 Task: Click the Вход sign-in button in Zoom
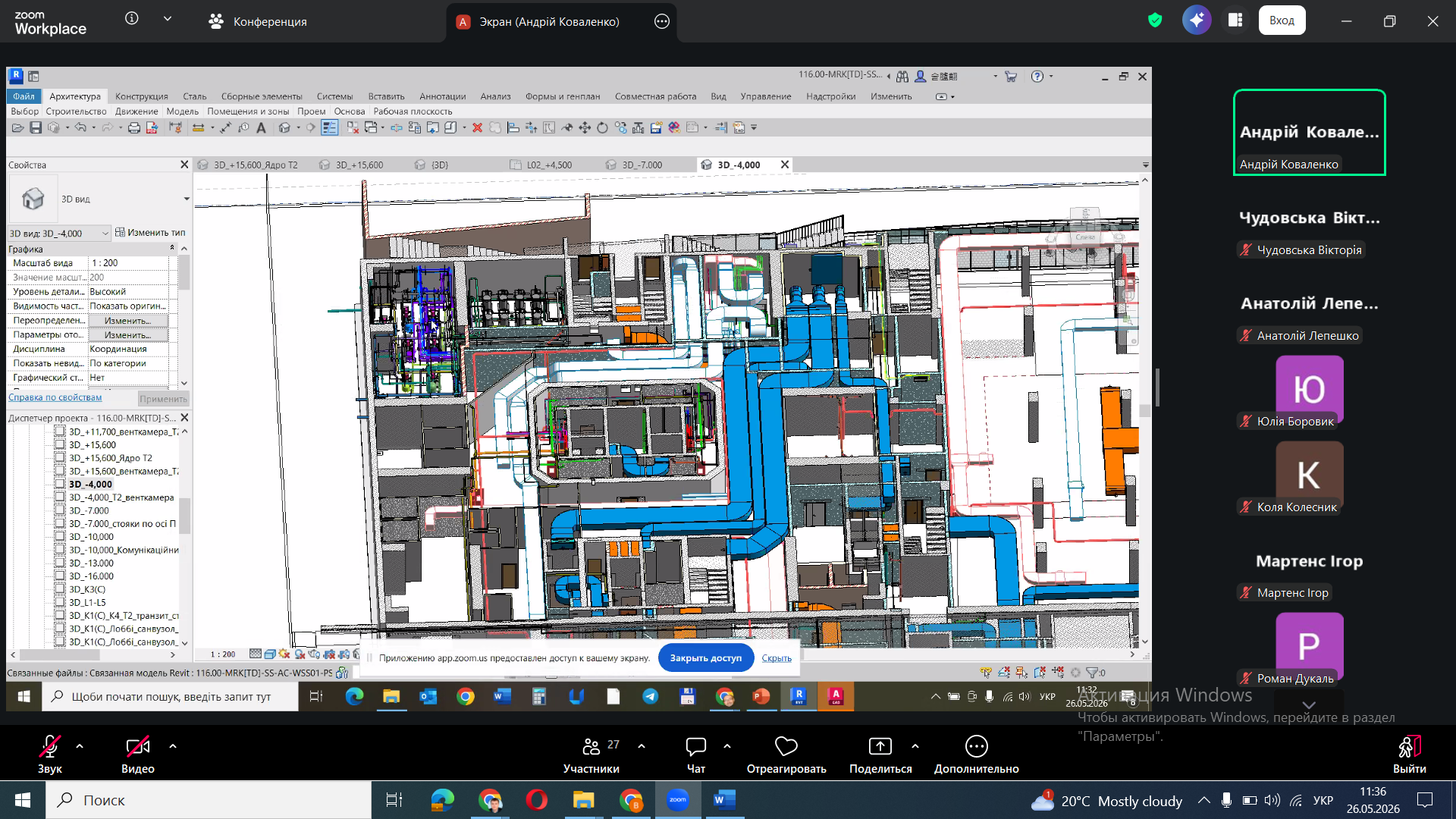(x=1282, y=20)
